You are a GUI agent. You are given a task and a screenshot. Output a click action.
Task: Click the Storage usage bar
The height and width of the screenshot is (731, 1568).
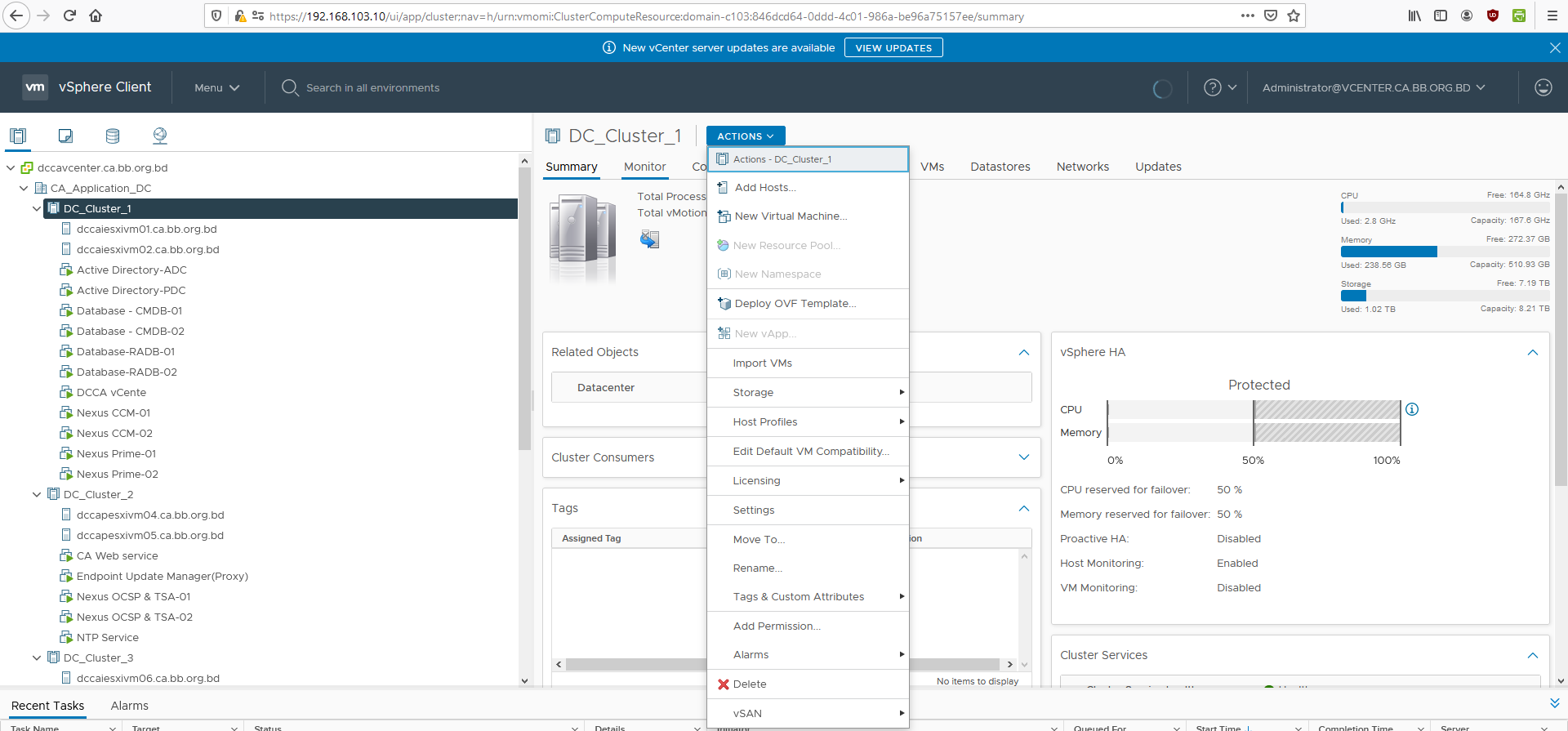[x=1445, y=296]
